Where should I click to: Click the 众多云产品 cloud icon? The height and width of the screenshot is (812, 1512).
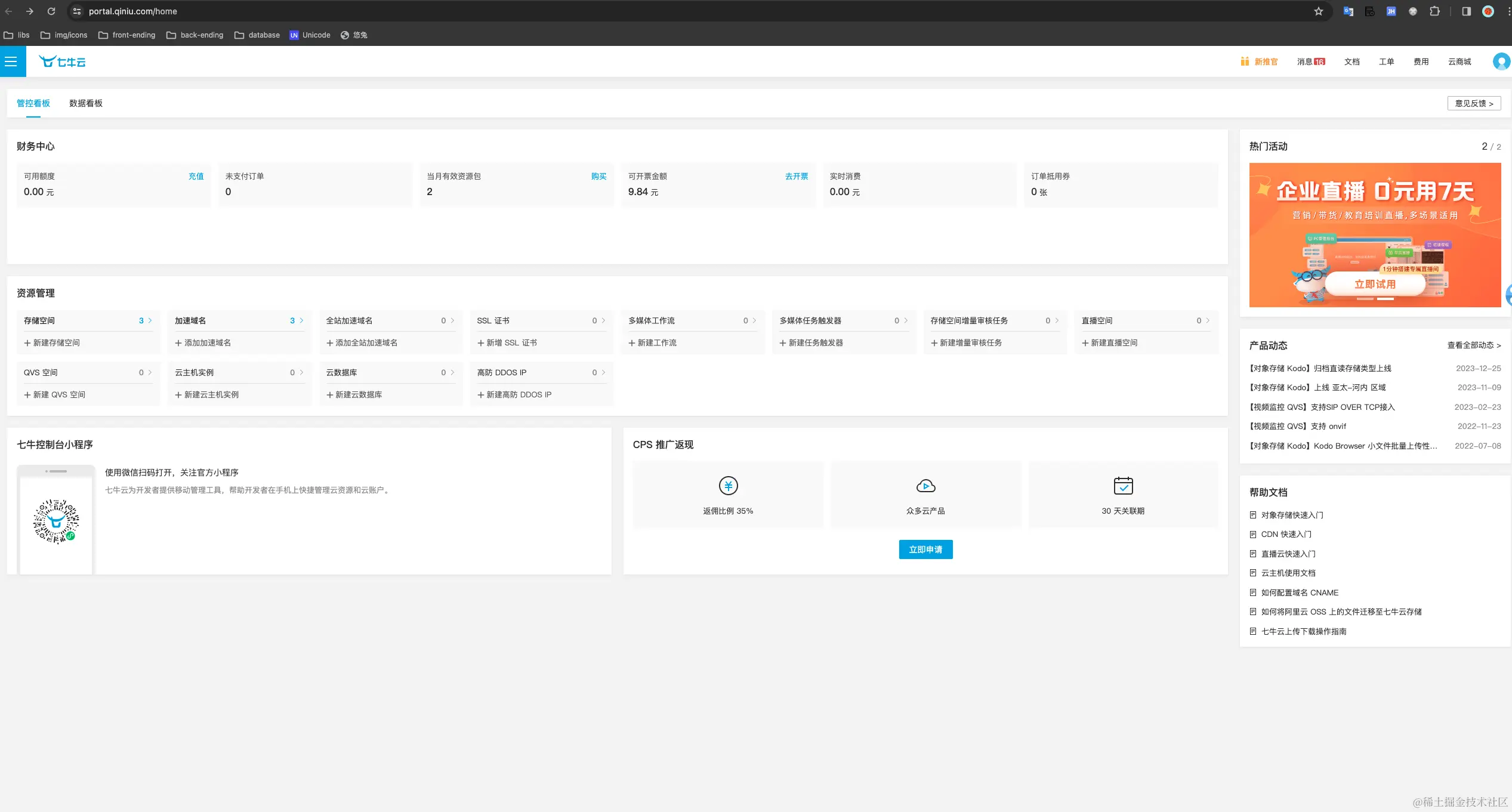point(925,486)
